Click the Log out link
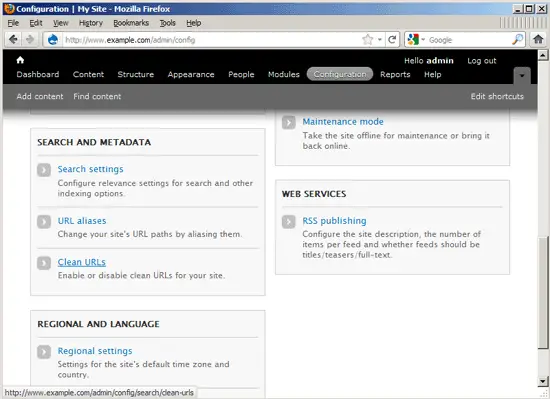The width and height of the screenshot is (550, 399). tap(482, 61)
